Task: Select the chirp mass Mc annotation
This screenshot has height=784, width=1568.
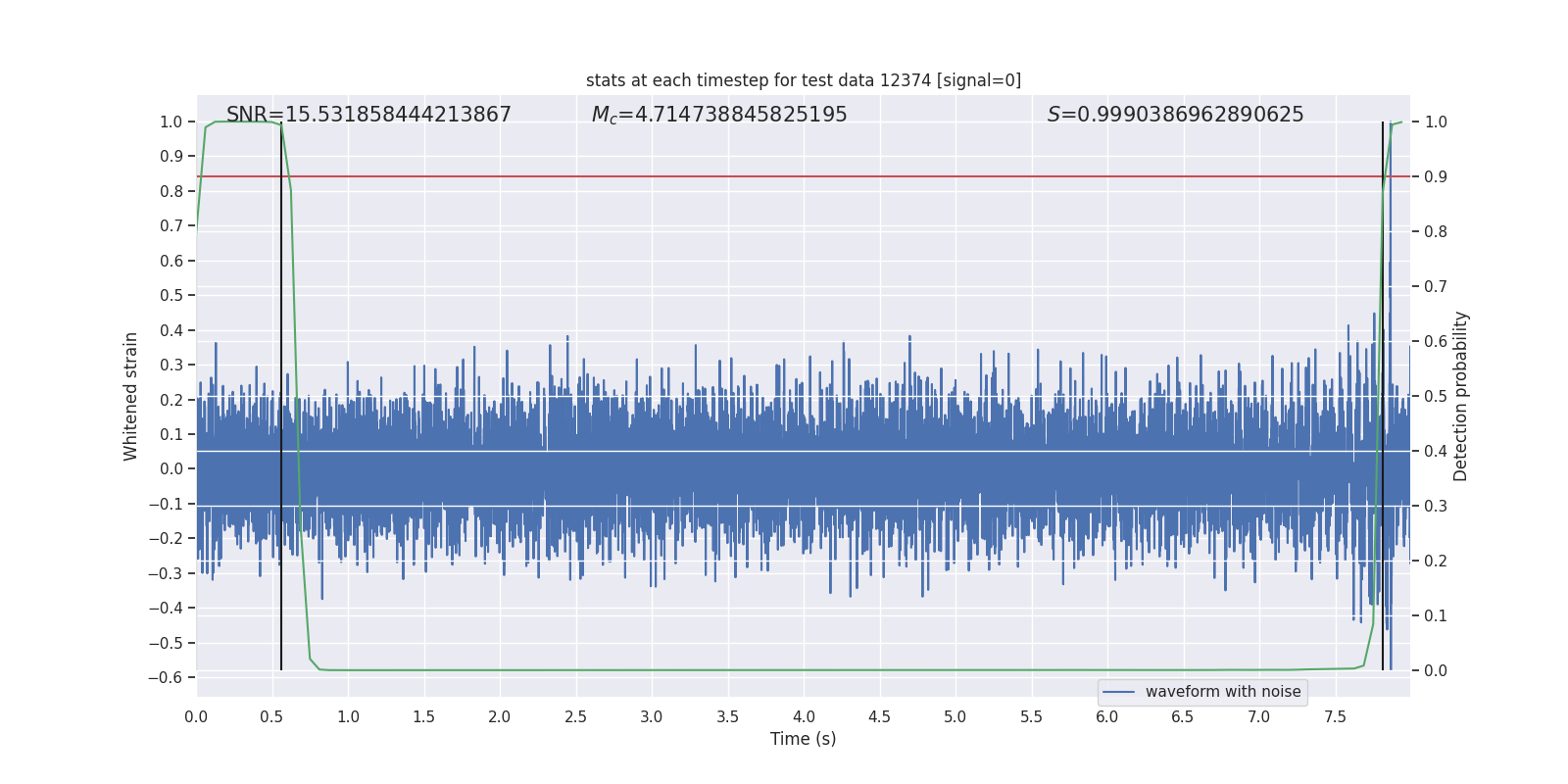Action: click(718, 115)
